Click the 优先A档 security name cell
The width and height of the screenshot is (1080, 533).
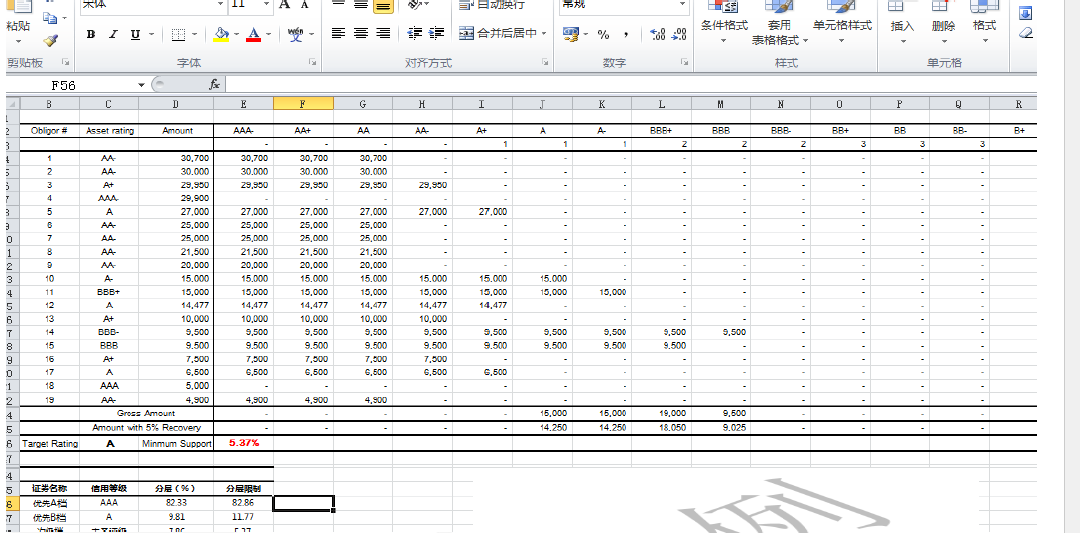pos(50,503)
